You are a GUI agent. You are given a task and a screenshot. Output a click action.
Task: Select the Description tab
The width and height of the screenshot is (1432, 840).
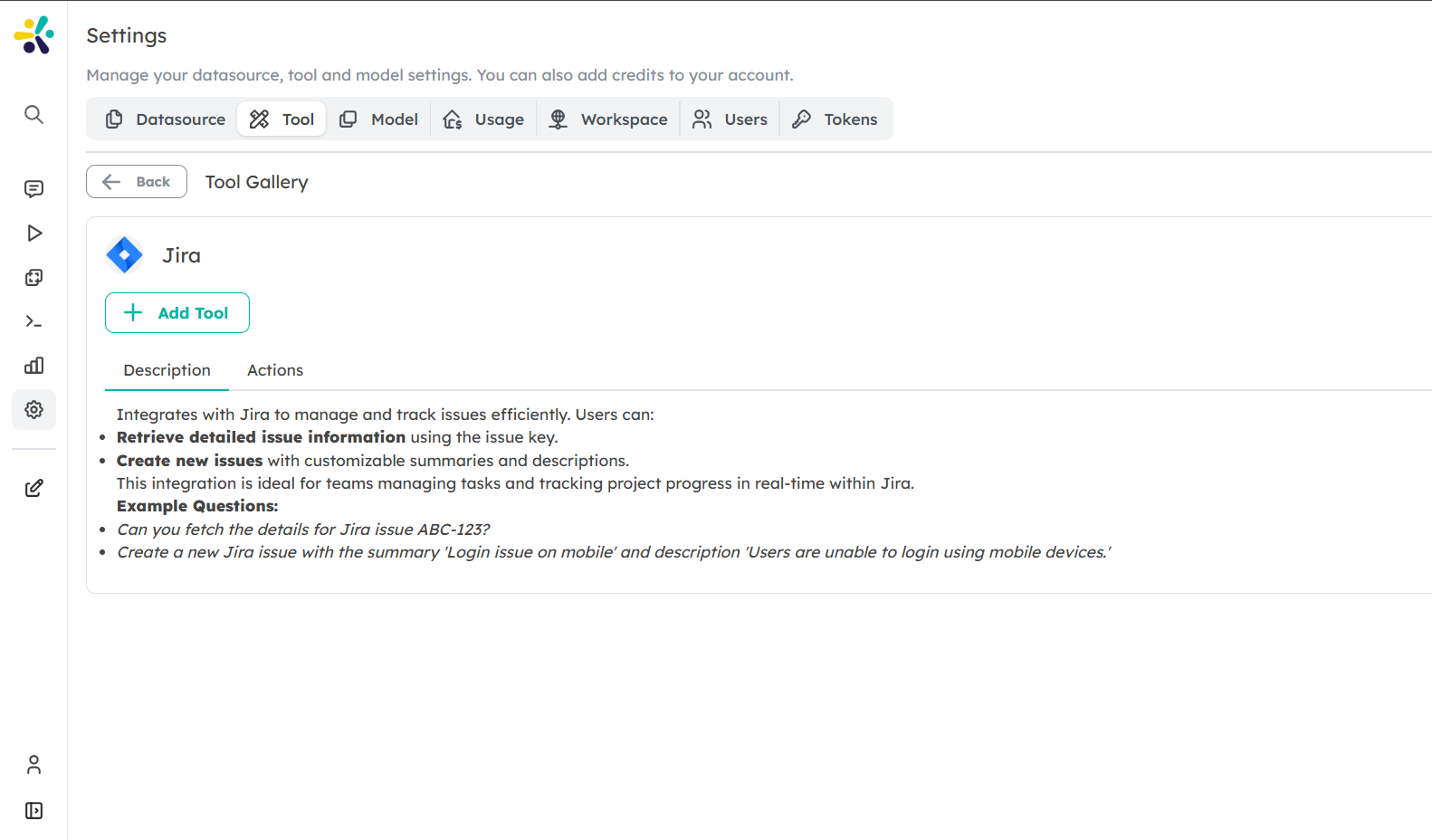click(167, 370)
